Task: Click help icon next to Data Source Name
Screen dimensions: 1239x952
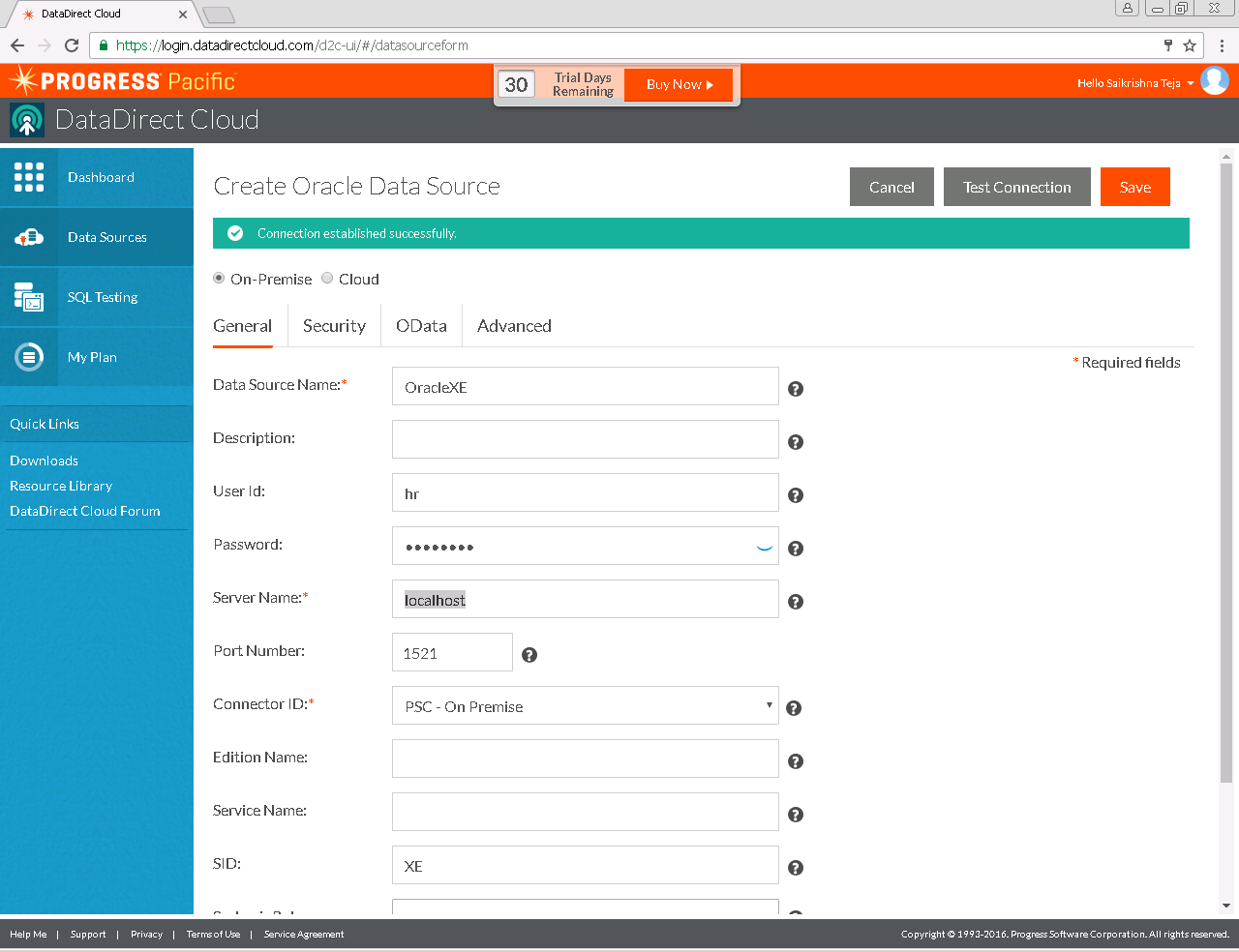Action: point(796,389)
